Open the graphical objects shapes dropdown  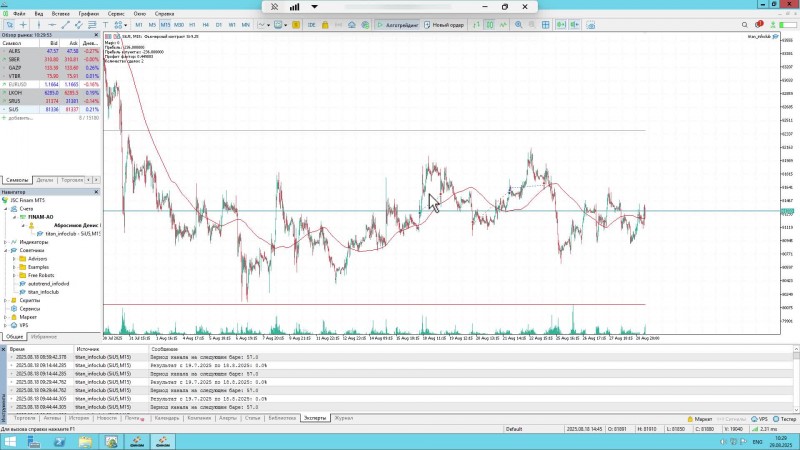pos(120,24)
